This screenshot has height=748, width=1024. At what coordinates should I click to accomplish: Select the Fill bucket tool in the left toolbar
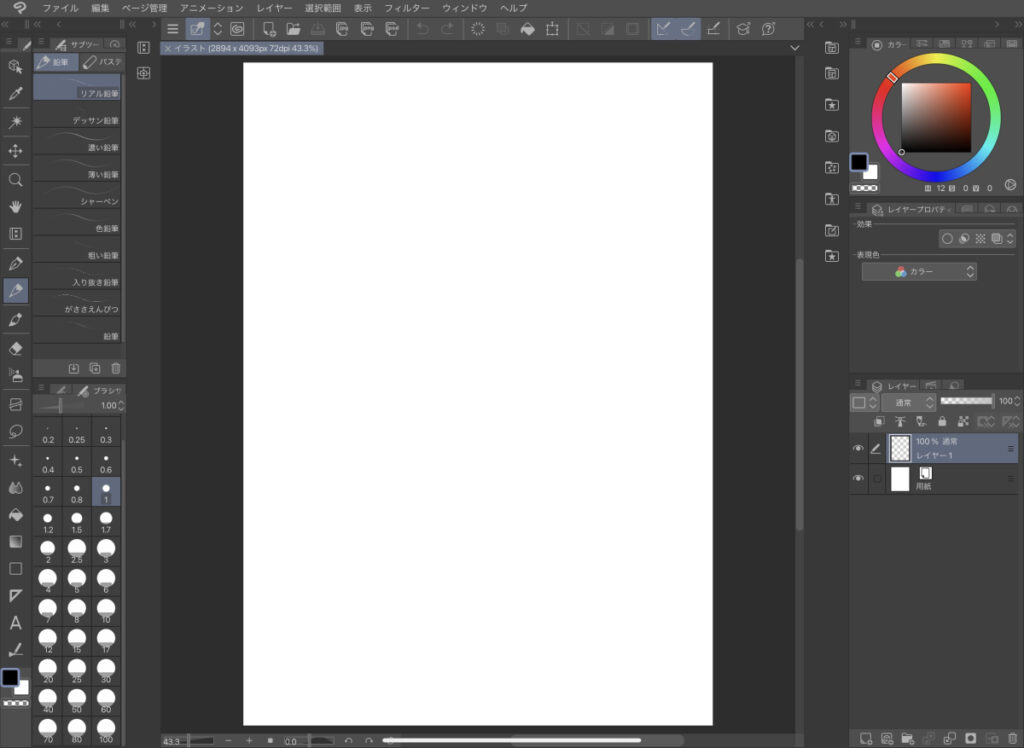click(x=15, y=515)
